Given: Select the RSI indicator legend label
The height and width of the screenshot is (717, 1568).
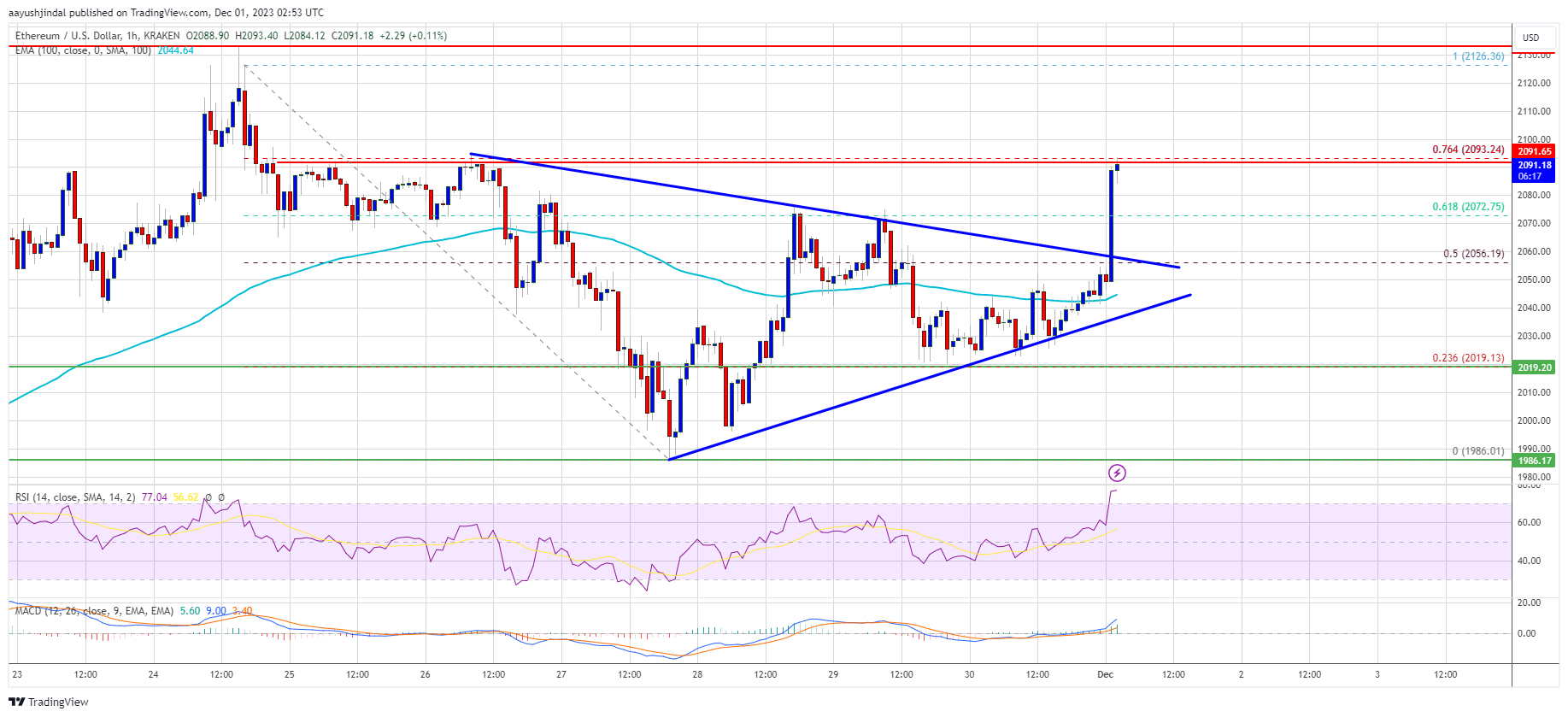Looking at the screenshot, I should (x=74, y=497).
